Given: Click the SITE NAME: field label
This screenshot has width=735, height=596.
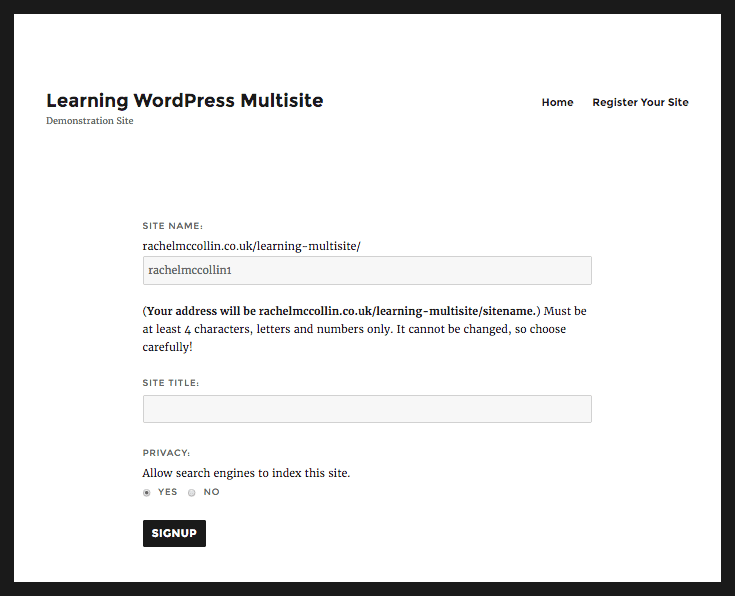Looking at the screenshot, I should tap(172, 226).
